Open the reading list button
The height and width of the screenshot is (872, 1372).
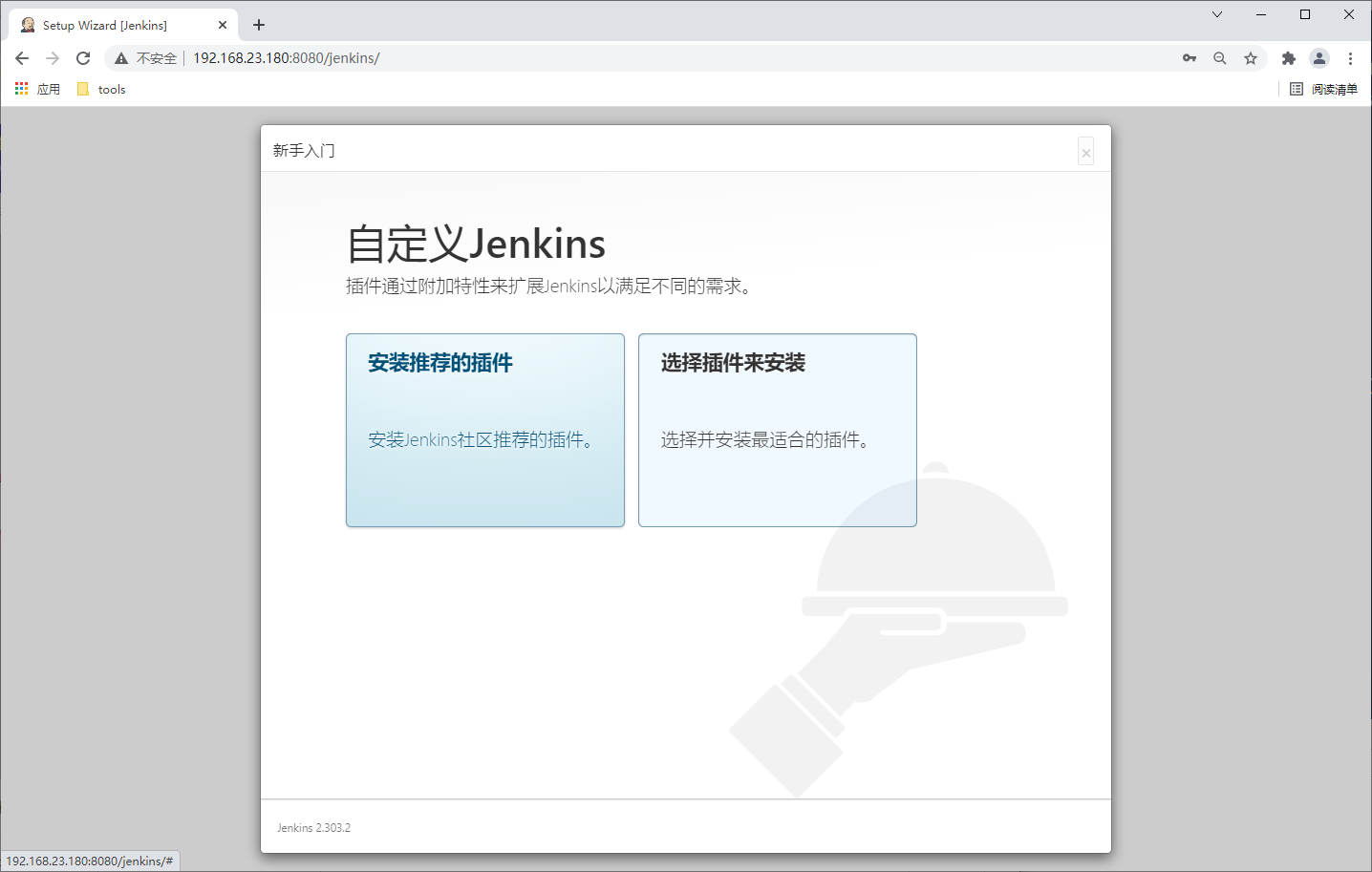point(1323,89)
